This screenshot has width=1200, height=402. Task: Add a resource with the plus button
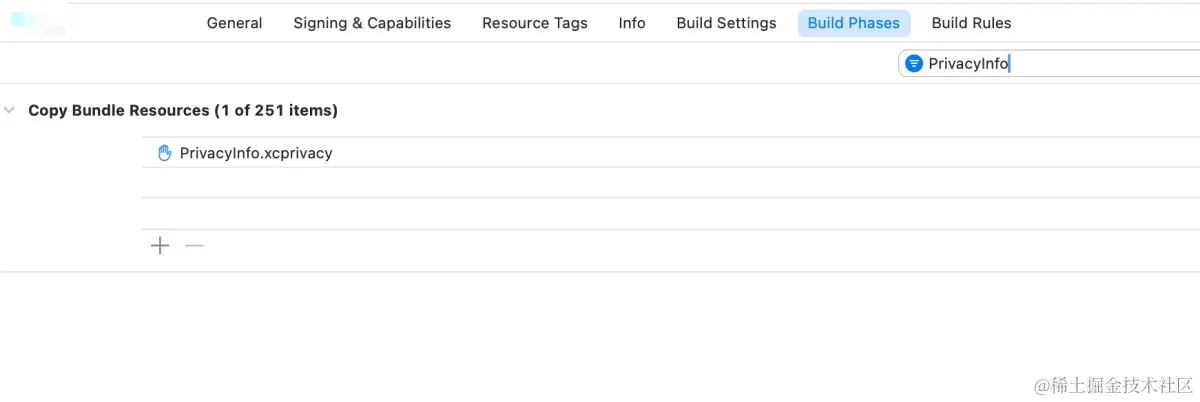pos(160,246)
